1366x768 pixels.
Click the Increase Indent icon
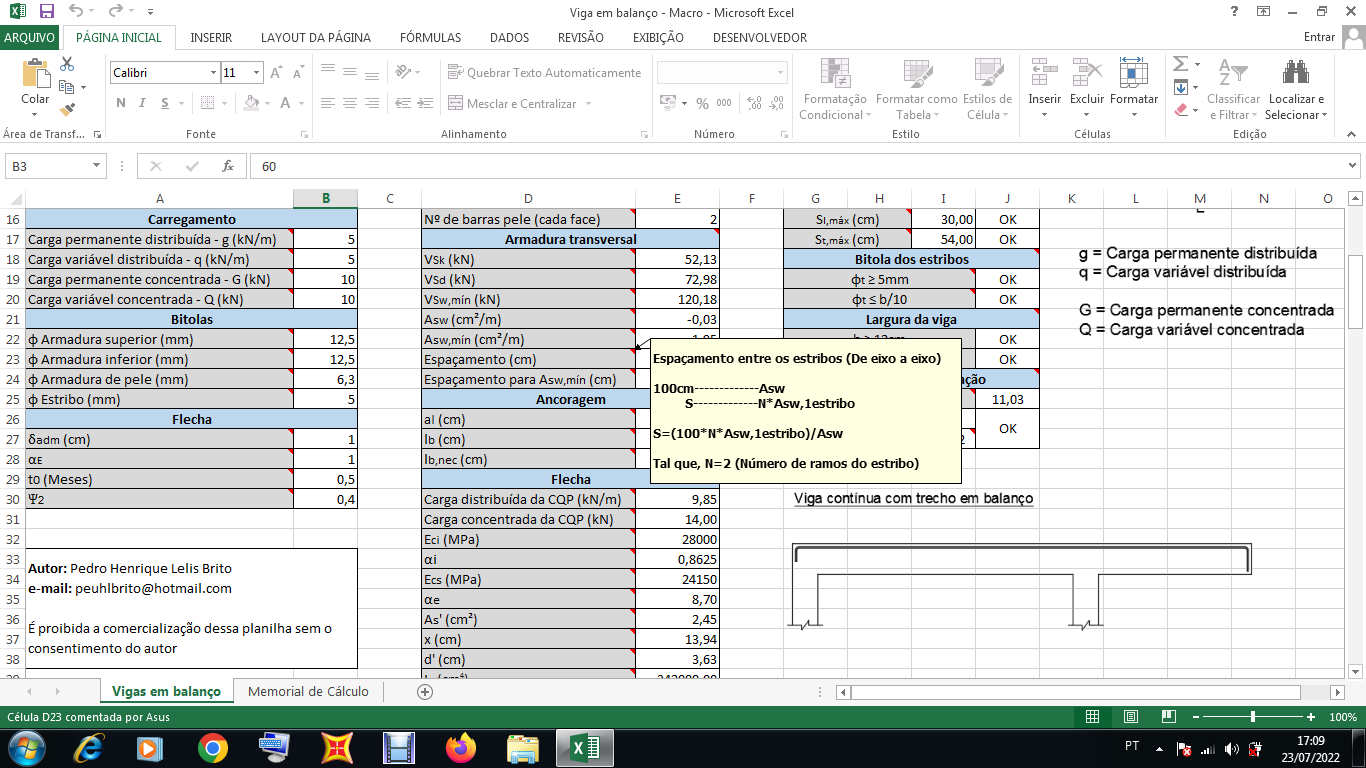(x=424, y=103)
